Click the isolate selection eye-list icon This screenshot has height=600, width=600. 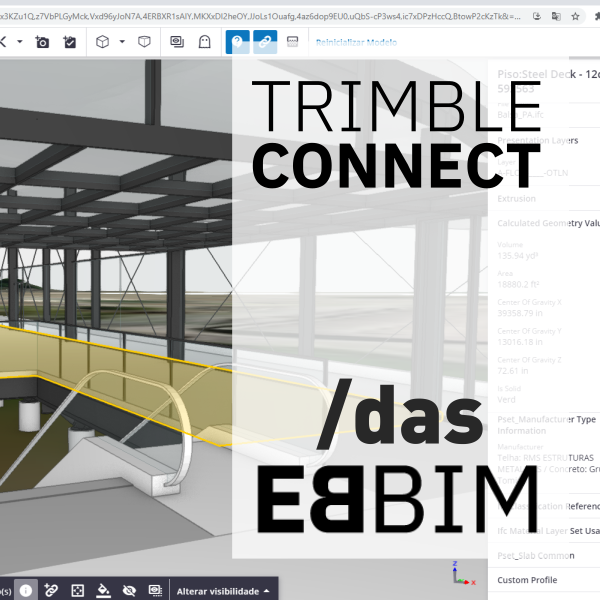coord(155,590)
